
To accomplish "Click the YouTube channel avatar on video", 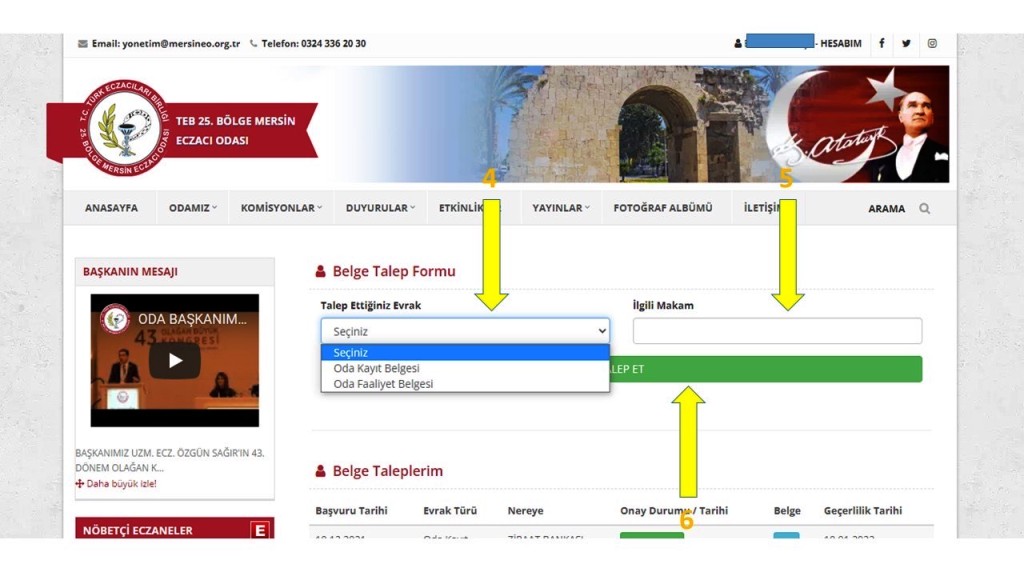I will pyautogui.click(x=115, y=319).
